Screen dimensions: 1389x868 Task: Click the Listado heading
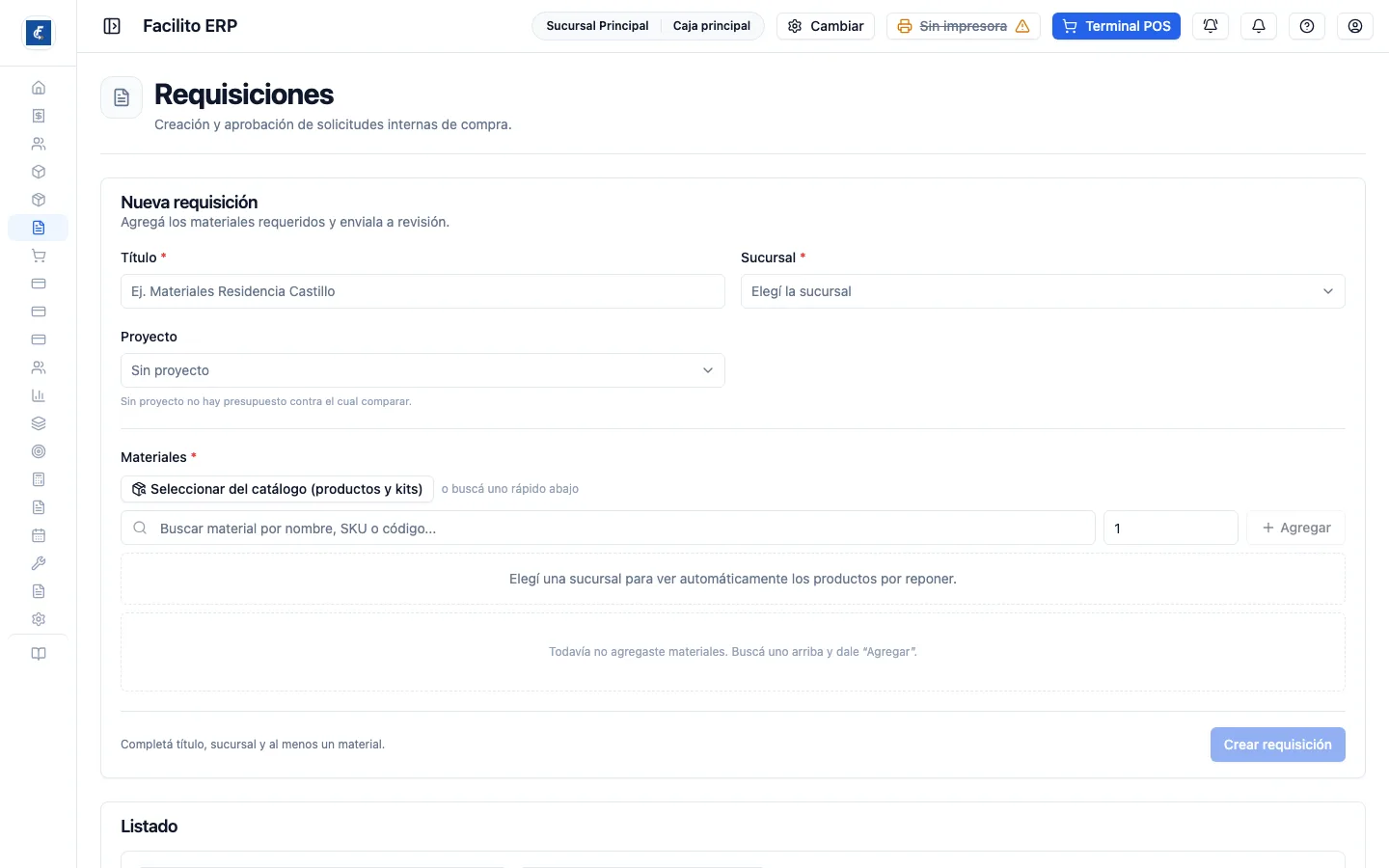pos(150,827)
